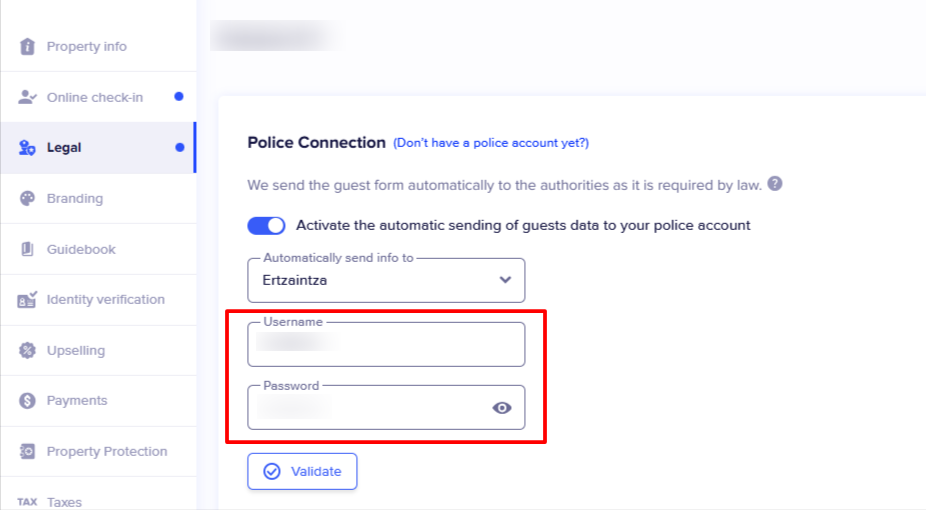Open the Legal section in sidebar
This screenshot has height=510, width=926.
click(x=64, y=147)
